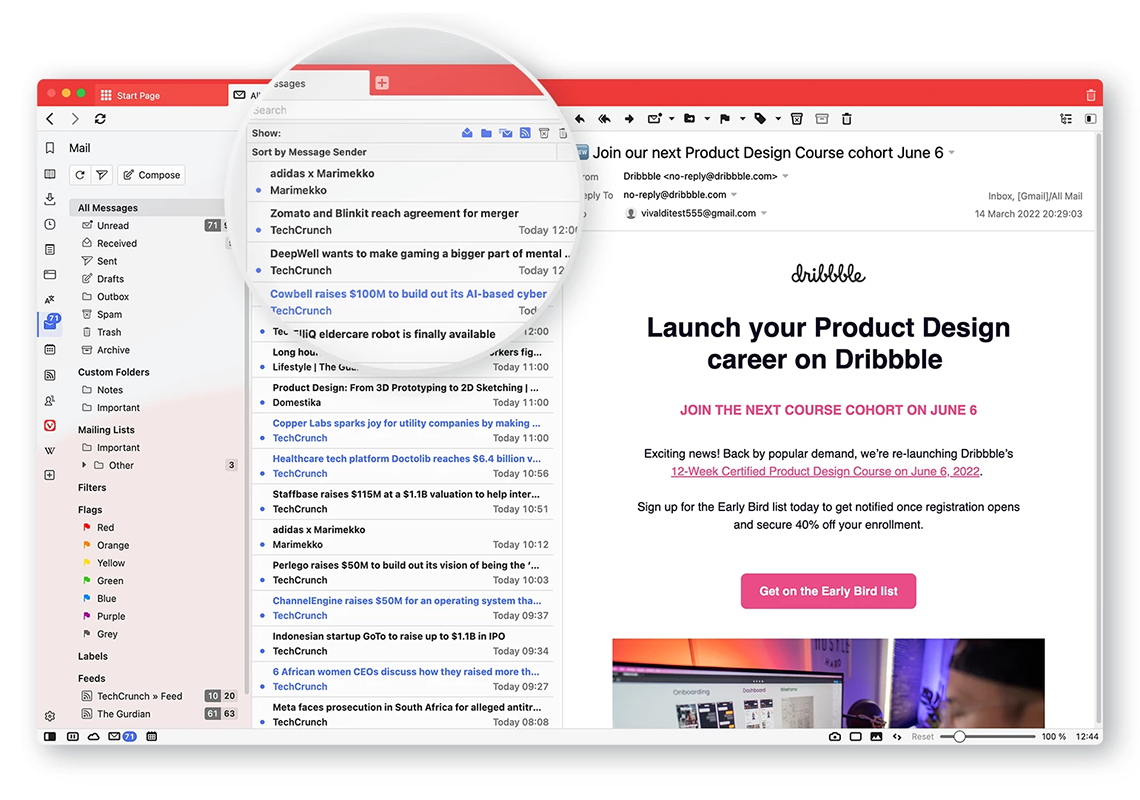The image size is (1140, 800).
Task: Open the Feeds panel in sidebar
Action: (50, 376)
